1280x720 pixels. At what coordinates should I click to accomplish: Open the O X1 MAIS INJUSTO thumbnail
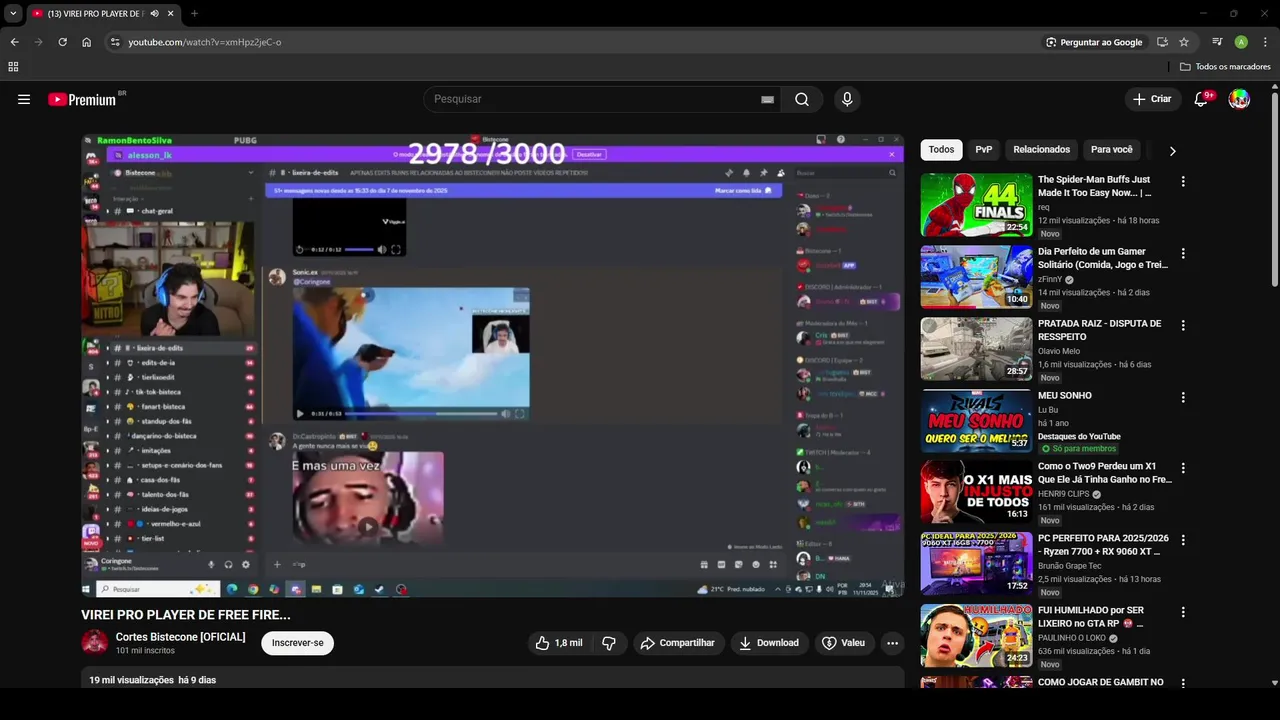(976, 492)
